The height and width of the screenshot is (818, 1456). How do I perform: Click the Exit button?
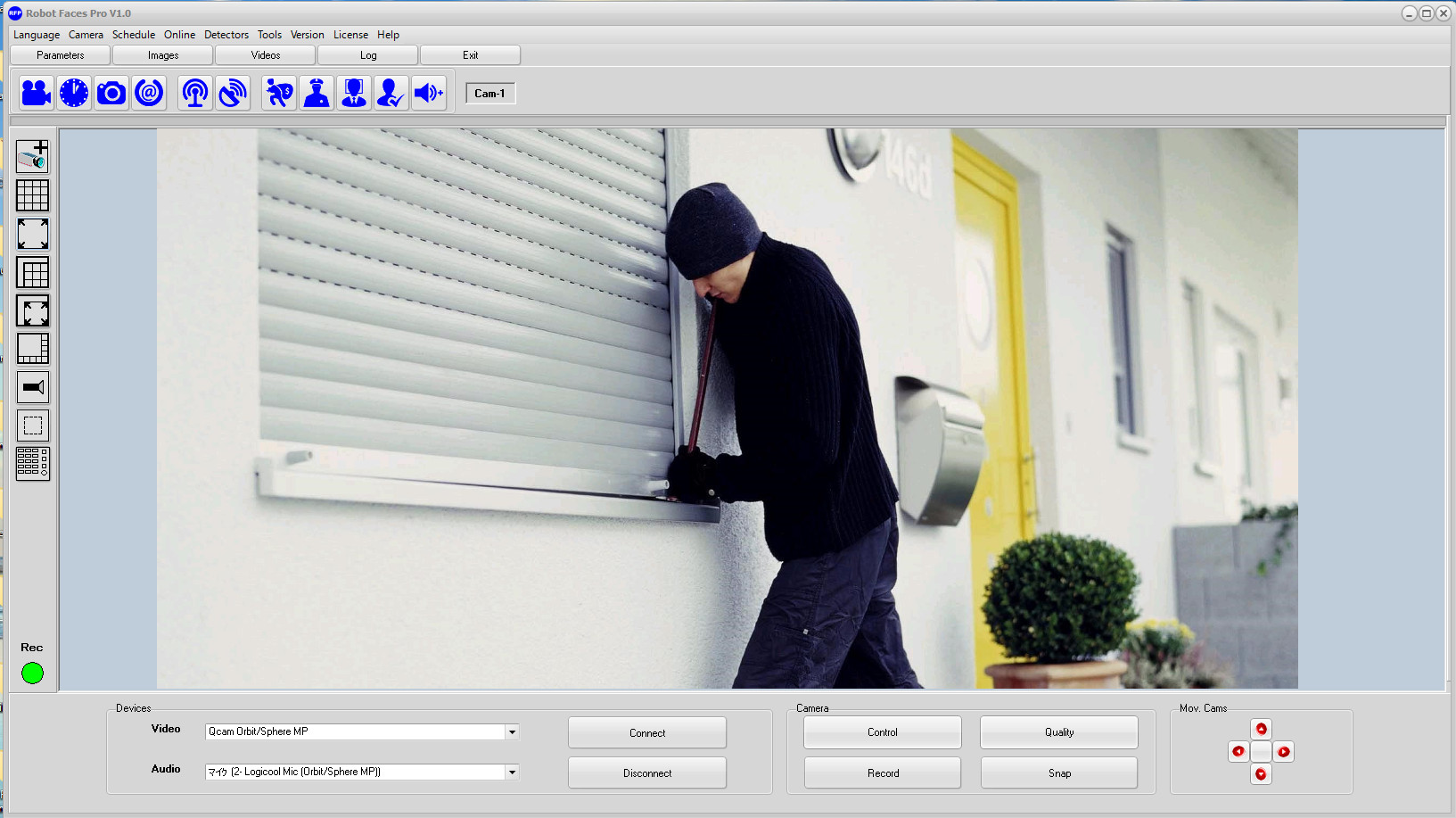click(471, 55)
